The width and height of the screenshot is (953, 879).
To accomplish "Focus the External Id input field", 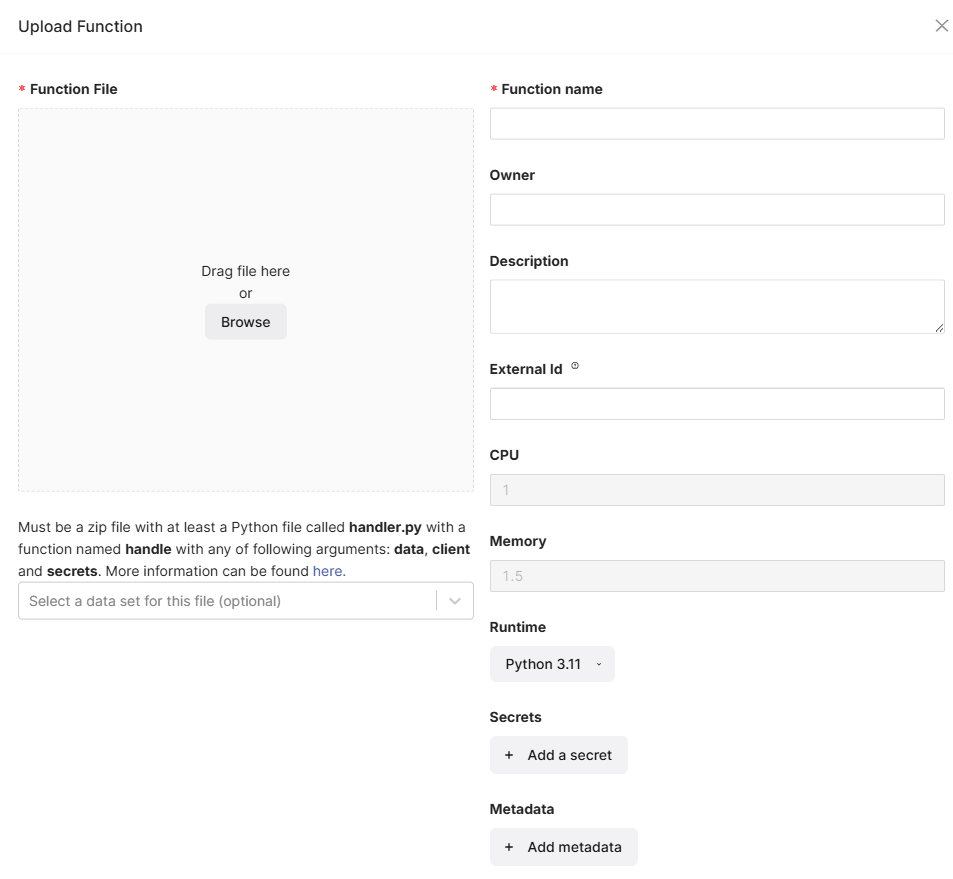I will (x=717, y=404).
